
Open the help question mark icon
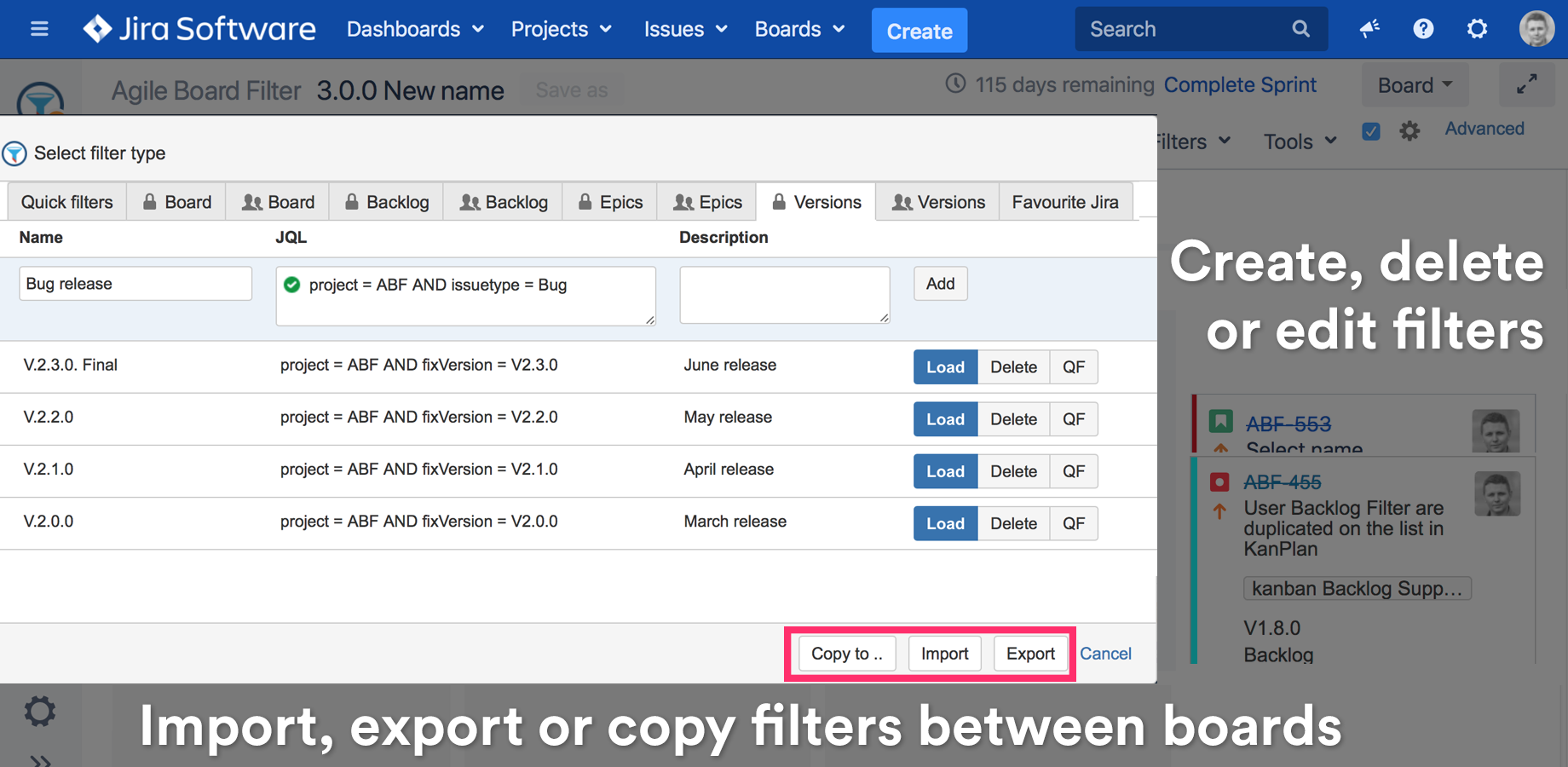pyautogui.click(x=1423, y=28)
